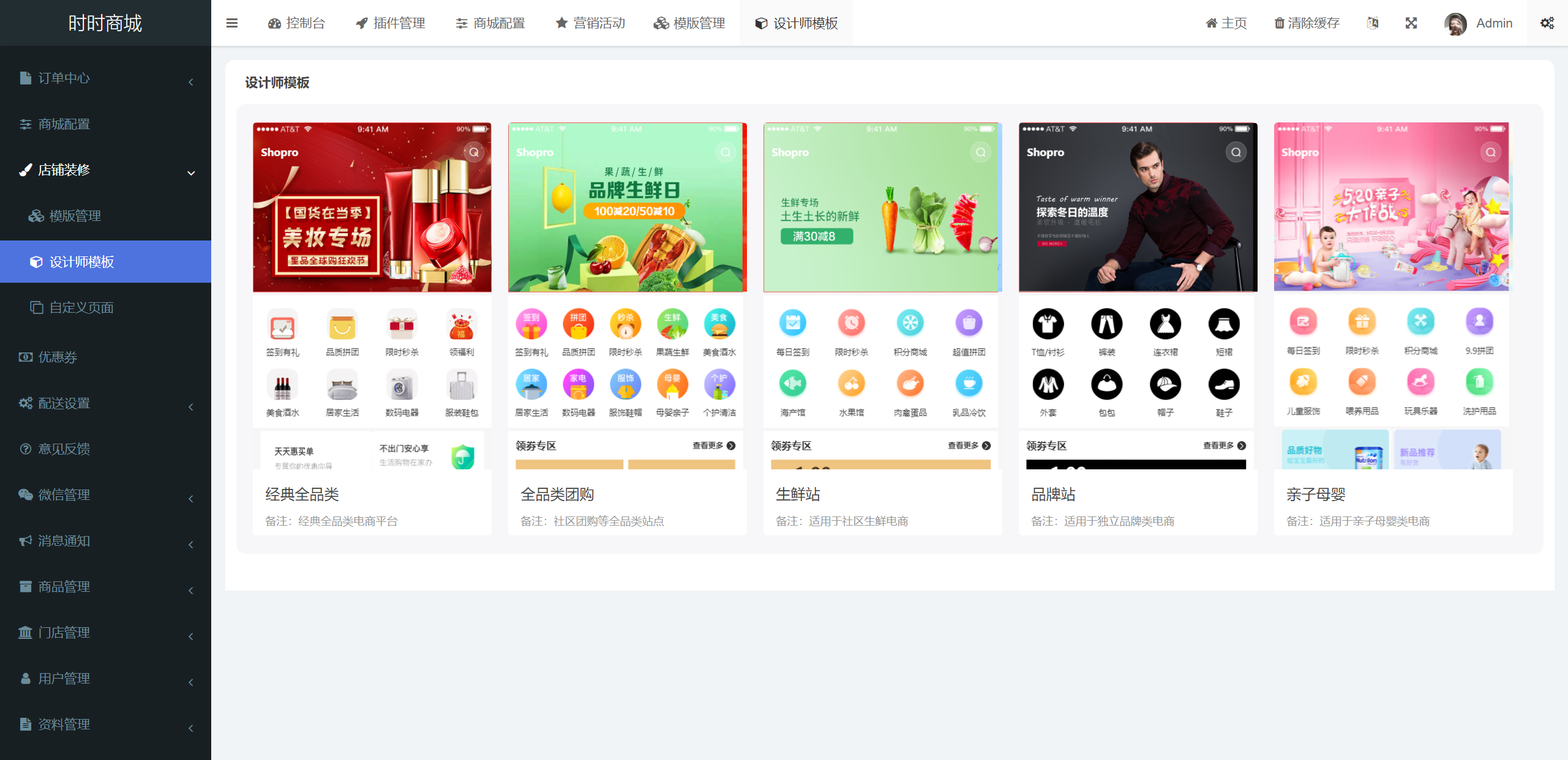
Task: Click the 数码电器 washer icon in 经典全品类 template
Action: pyautogui.click(x=402, y=386)
